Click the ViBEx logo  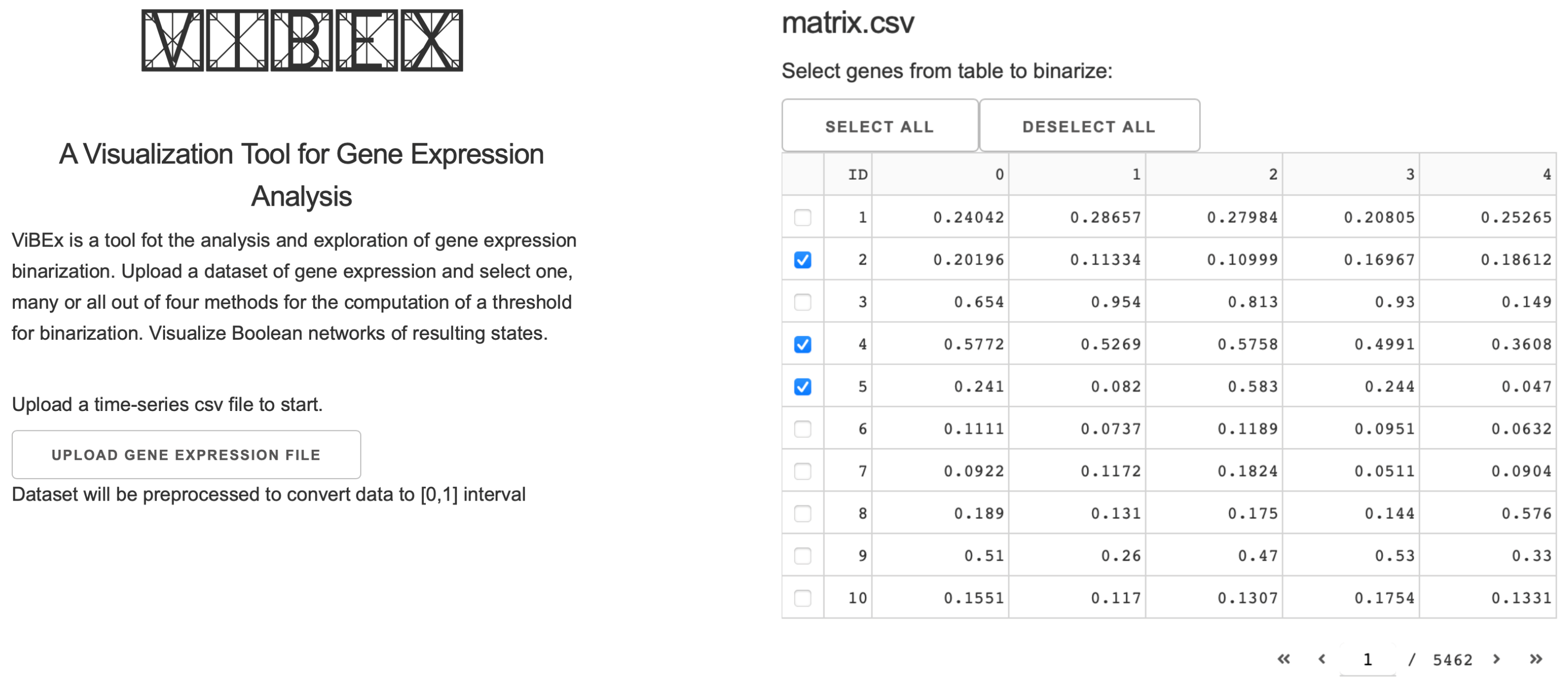click(x=302, y=40)
